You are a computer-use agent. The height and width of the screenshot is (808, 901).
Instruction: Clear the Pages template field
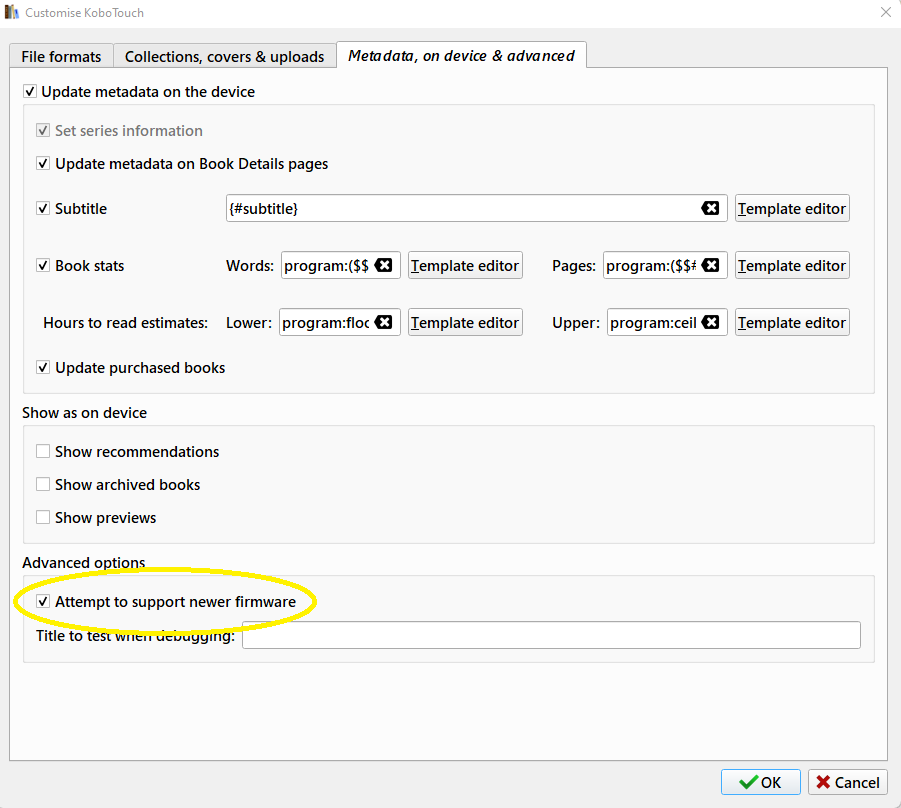coord(710,265)
